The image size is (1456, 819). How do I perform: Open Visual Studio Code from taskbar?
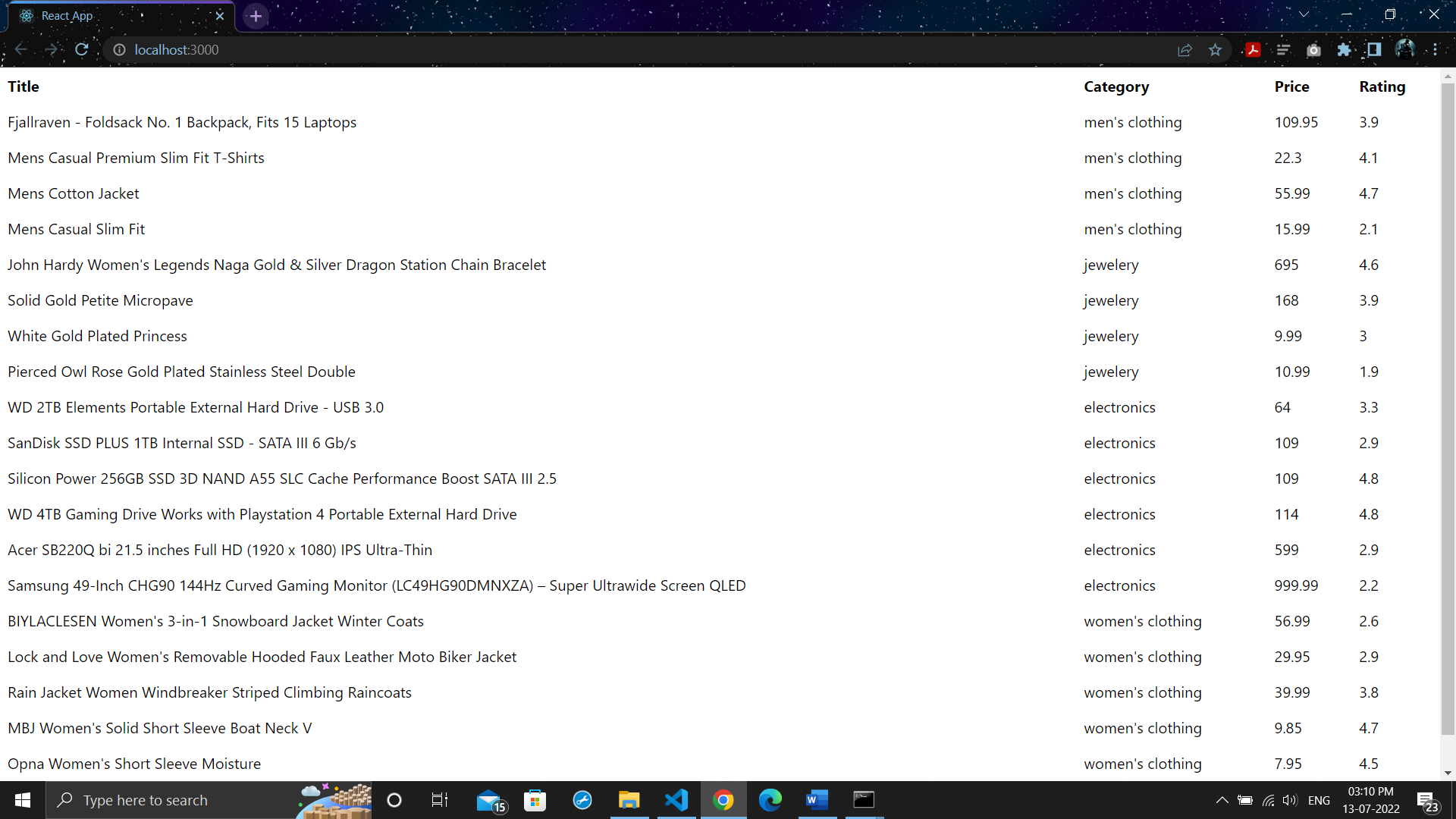pyautogui.click(x=676, y=800)
